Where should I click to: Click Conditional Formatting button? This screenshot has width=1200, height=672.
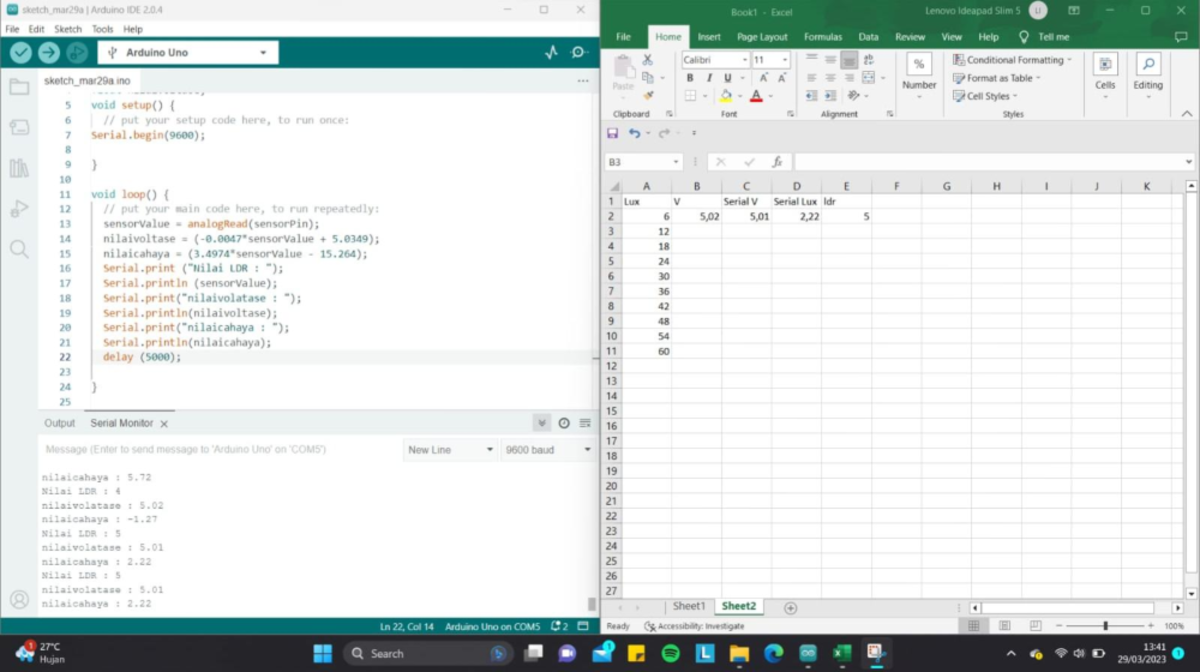[1012, 60]
